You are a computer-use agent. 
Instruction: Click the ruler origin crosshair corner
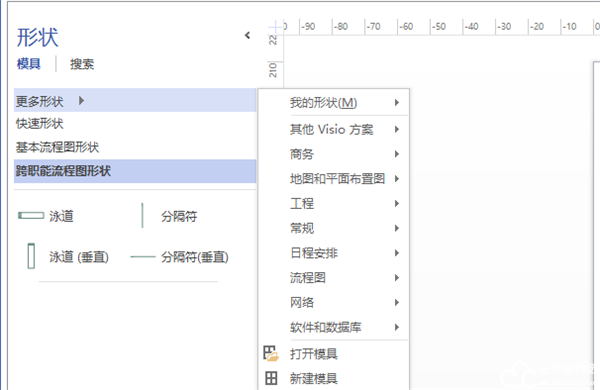click(275, 27)
